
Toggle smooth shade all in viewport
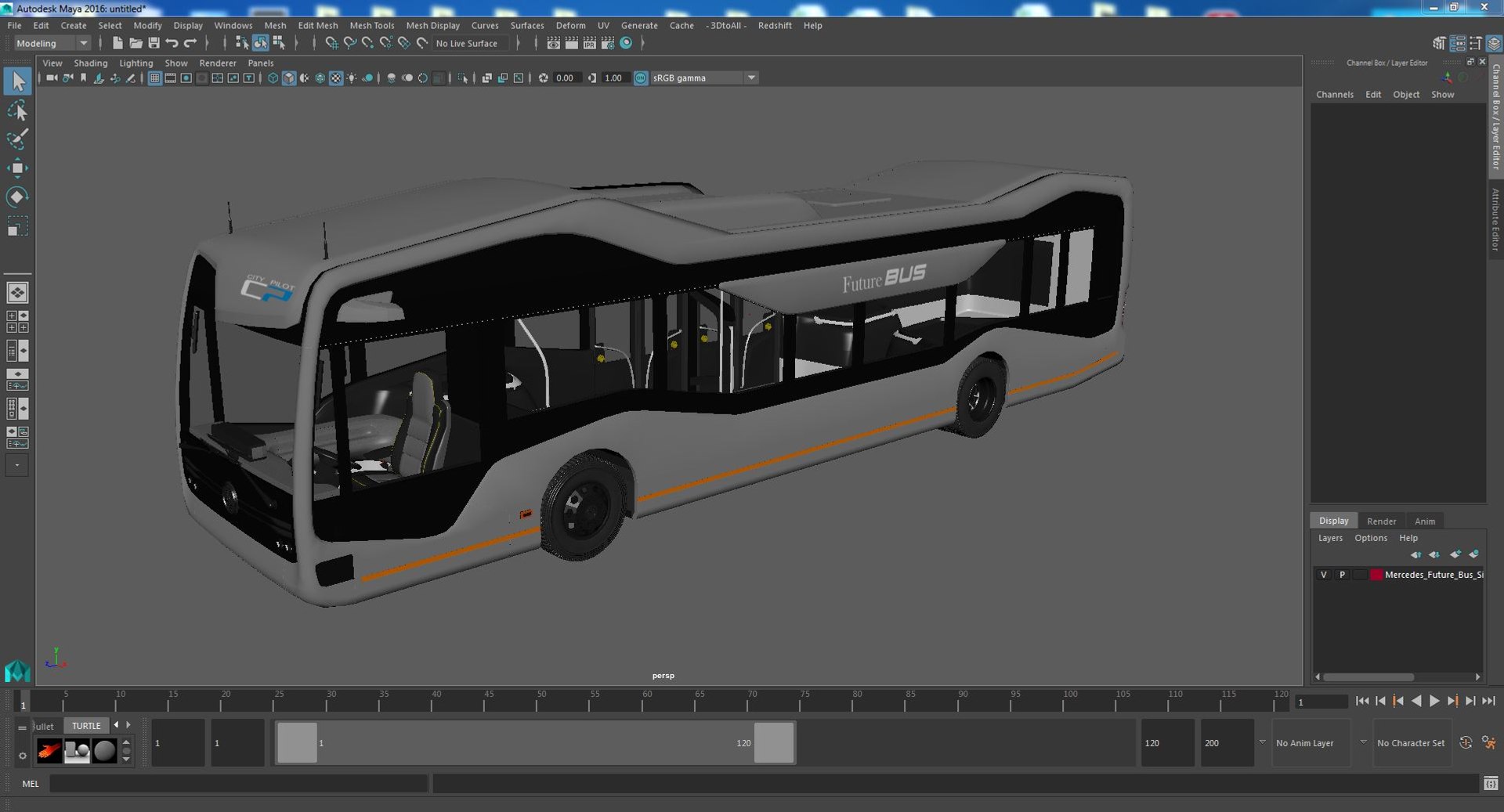pos(288,78)
